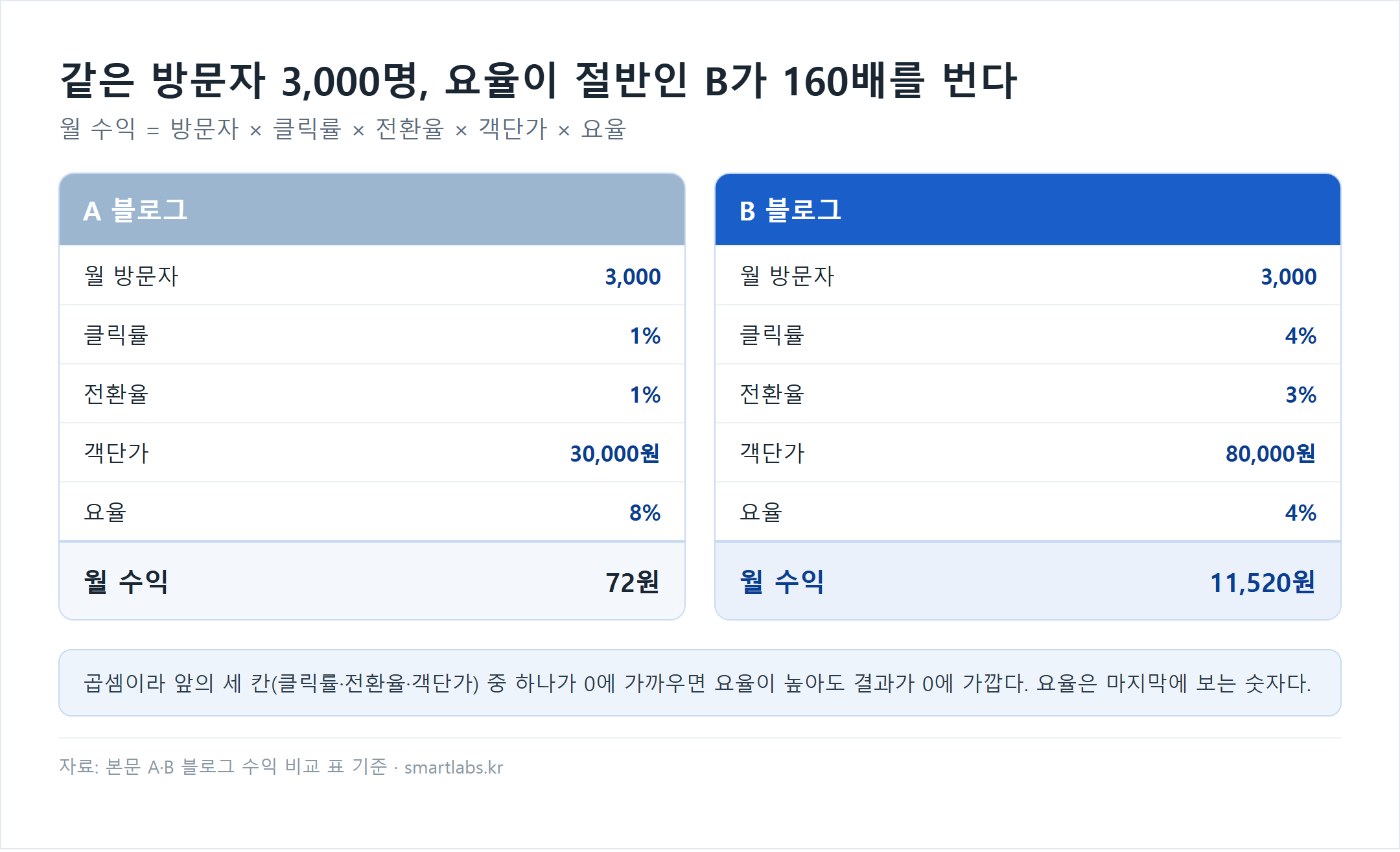1400x852 pixels.
Task: Select A 블로그 월 방문자 label
Action: (x=132, y=276)
